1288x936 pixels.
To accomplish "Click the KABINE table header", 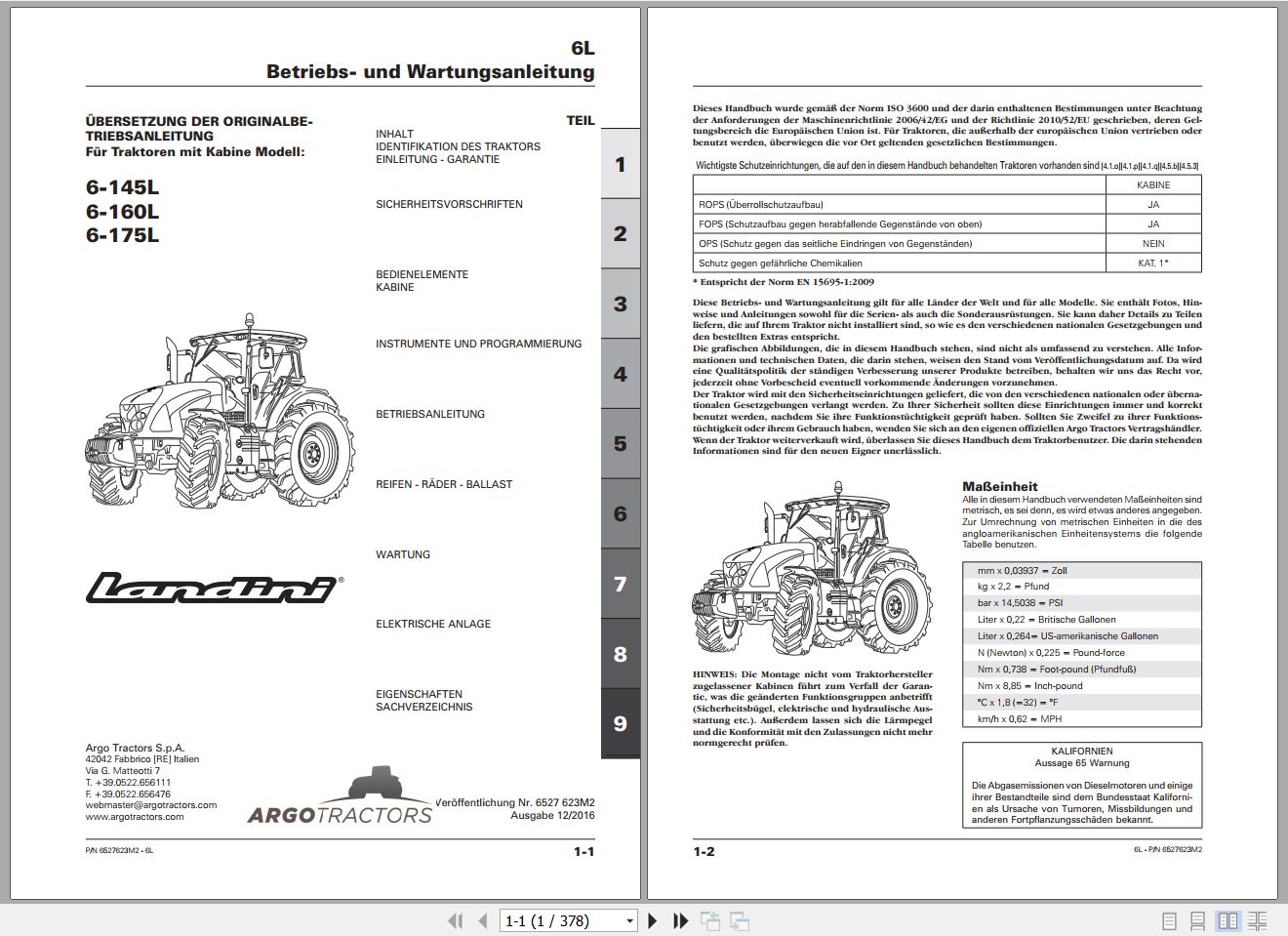I will pos(1153,184).
